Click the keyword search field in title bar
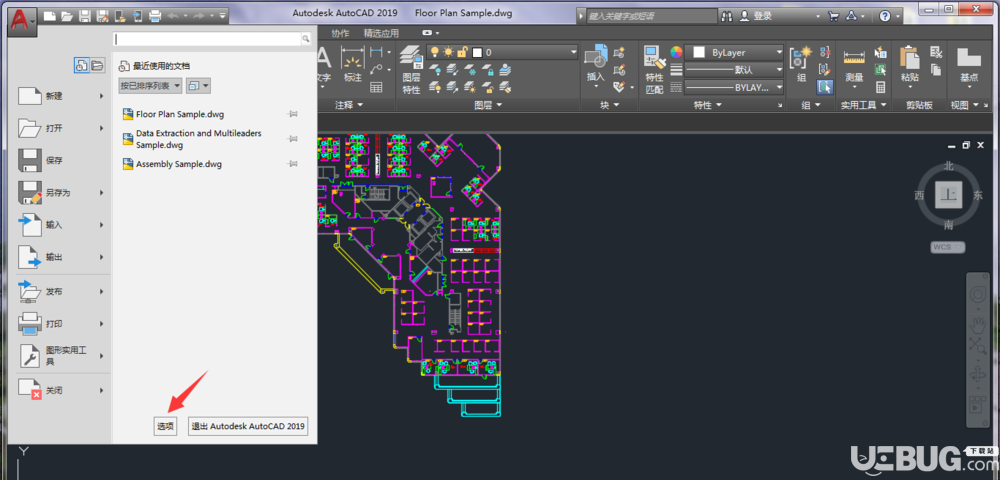The height and width of the screenshot is (480, 1000). pyautogui.click(x=650, y=17)
